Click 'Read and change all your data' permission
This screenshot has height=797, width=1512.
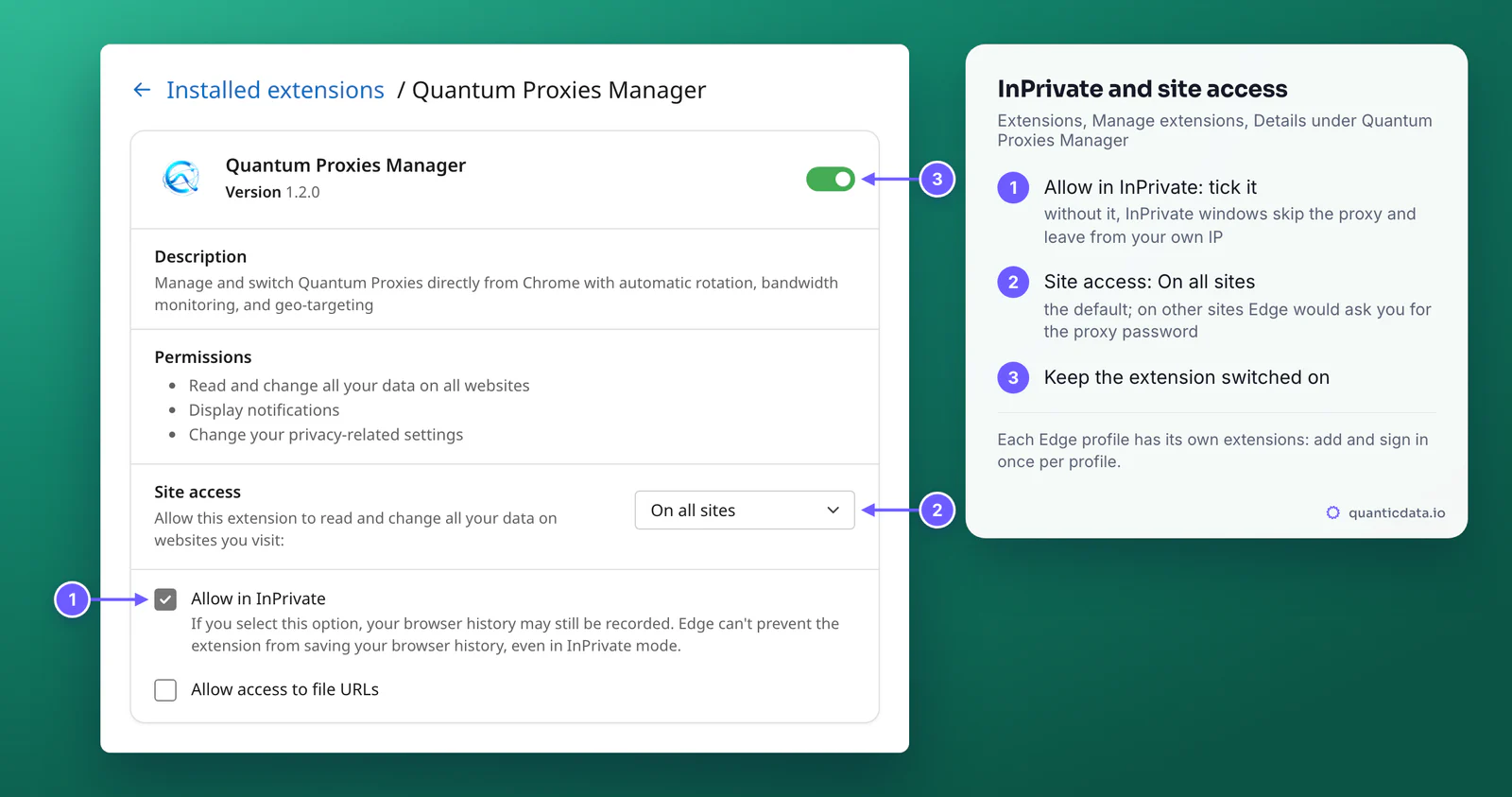[x=359, y=386]
